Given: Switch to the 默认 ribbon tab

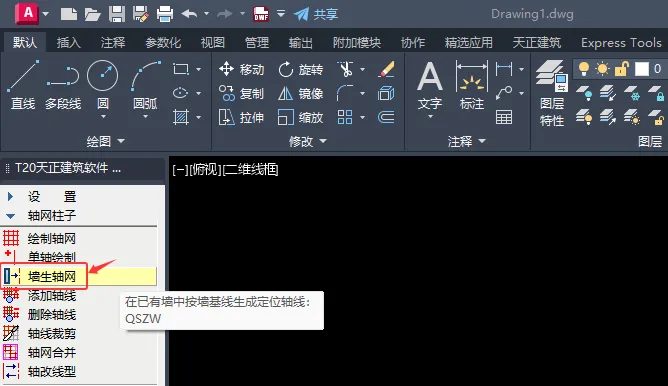Looking at the screenshot, I should (x=25, y=43).
